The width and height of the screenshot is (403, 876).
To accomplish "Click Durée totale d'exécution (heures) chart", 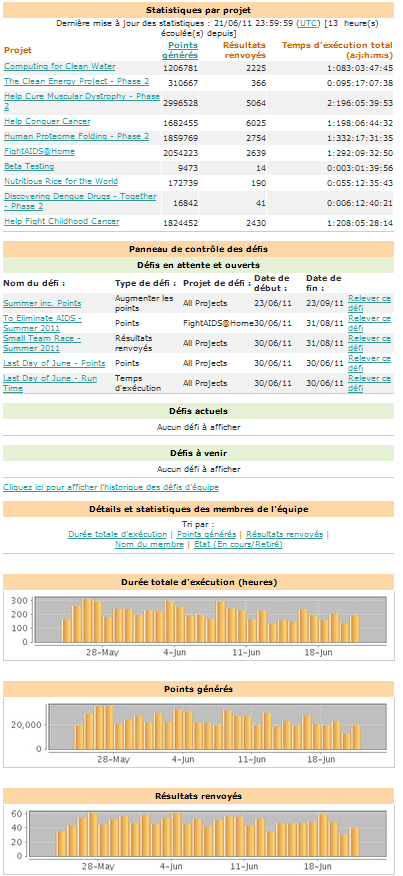I will pyautogui.click(x=198, y=626).
